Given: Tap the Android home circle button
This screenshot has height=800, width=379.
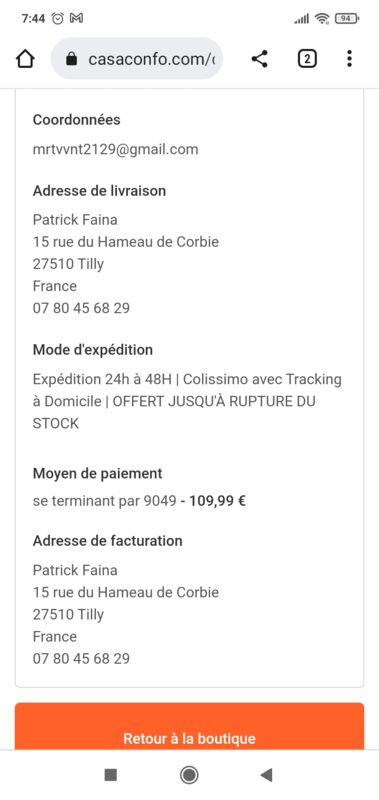Looking at the screenshot, I should point(189,775).
